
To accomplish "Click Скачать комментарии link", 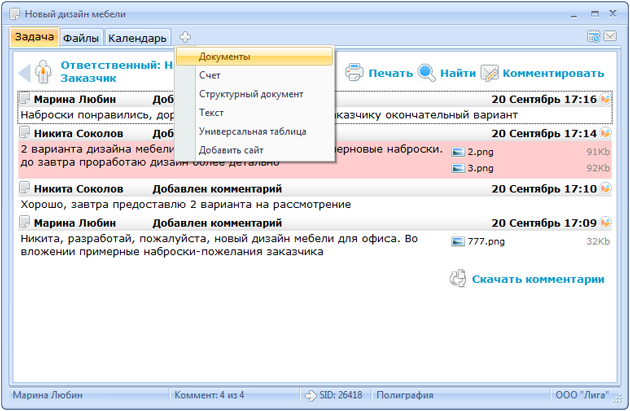I will [x=538, y=280].
